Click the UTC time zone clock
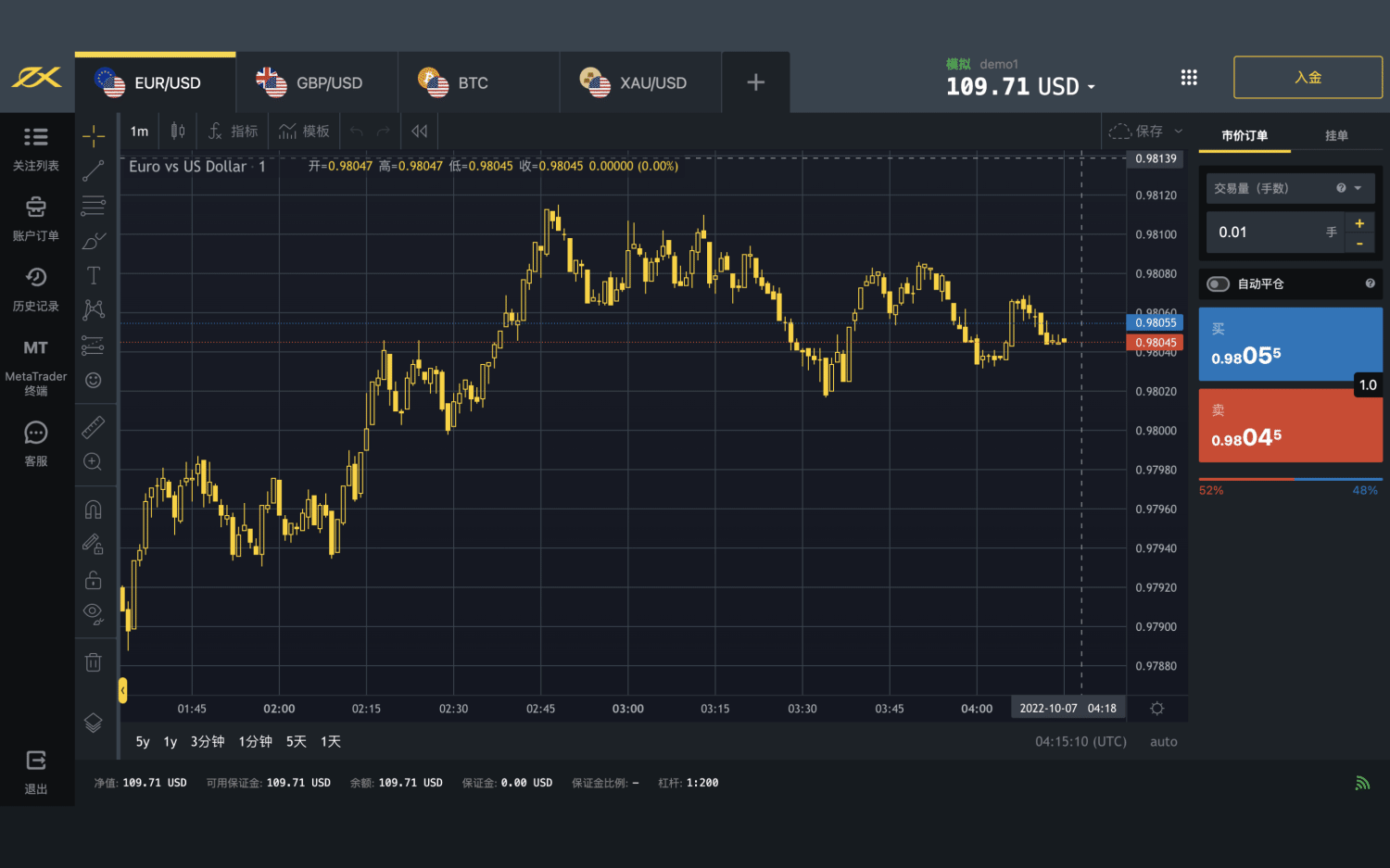The height and width of the screenshot is (868, 1390). (1080, 742)
